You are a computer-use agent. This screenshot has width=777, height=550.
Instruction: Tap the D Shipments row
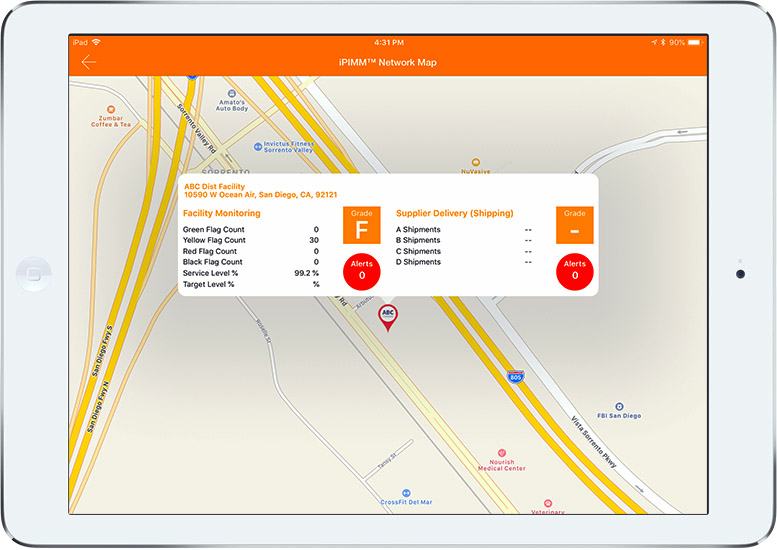click(464, 262)
